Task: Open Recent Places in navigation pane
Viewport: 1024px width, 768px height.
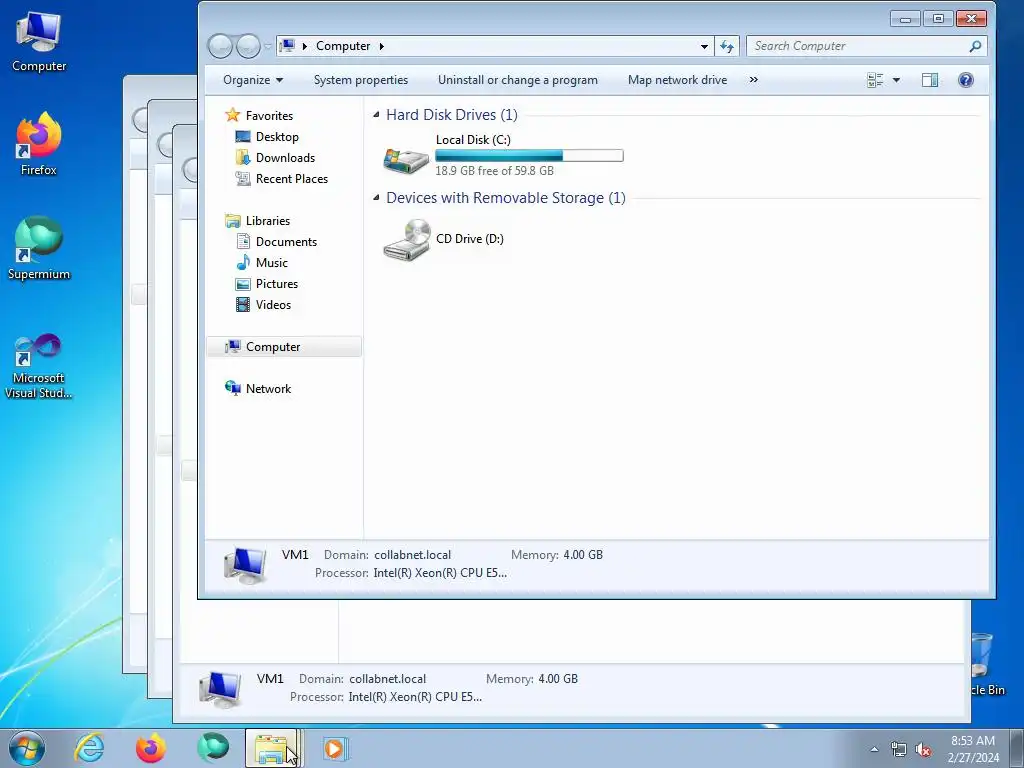Action: click(x=291, y=178)
